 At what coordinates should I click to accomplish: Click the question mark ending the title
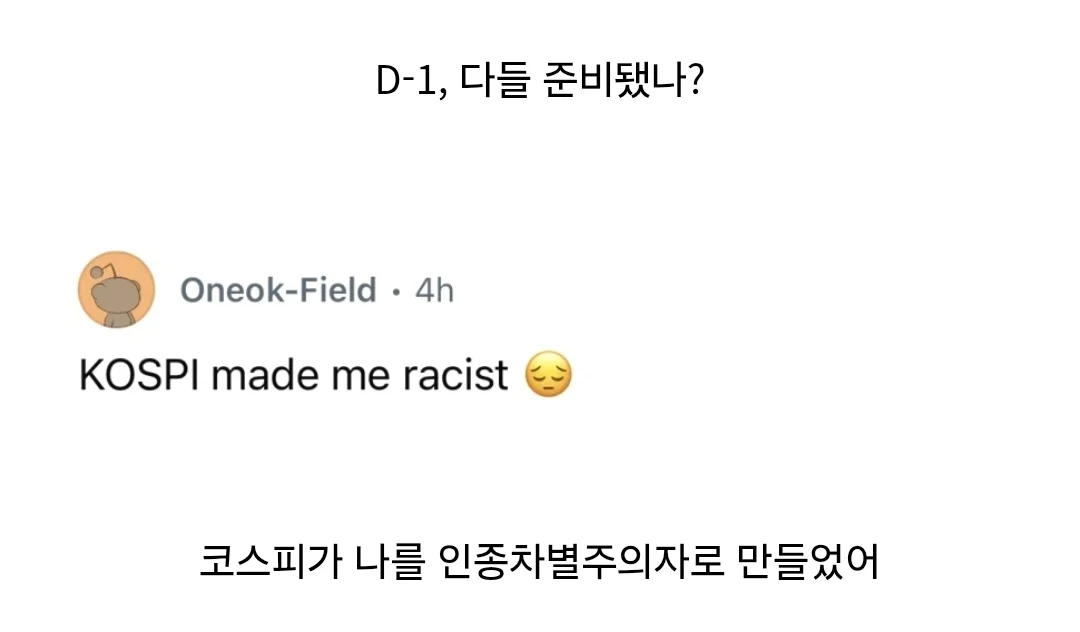tap(696, 80)
